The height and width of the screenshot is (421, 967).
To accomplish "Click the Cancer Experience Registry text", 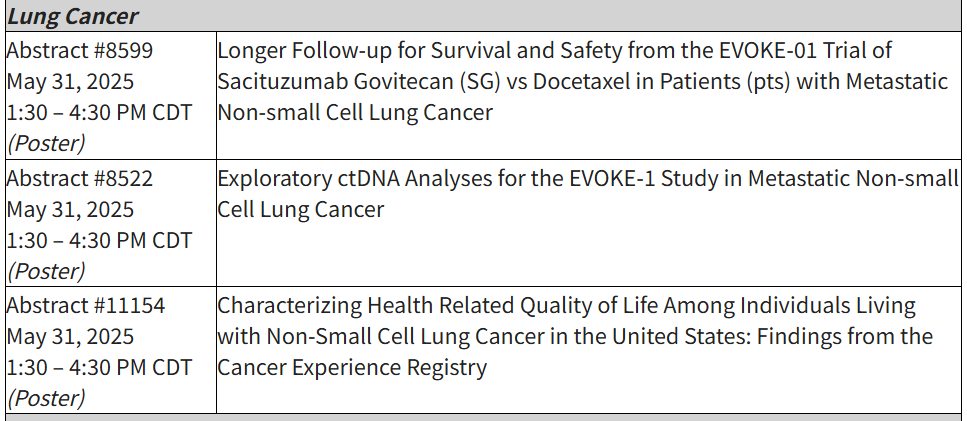I will (352, 368).
